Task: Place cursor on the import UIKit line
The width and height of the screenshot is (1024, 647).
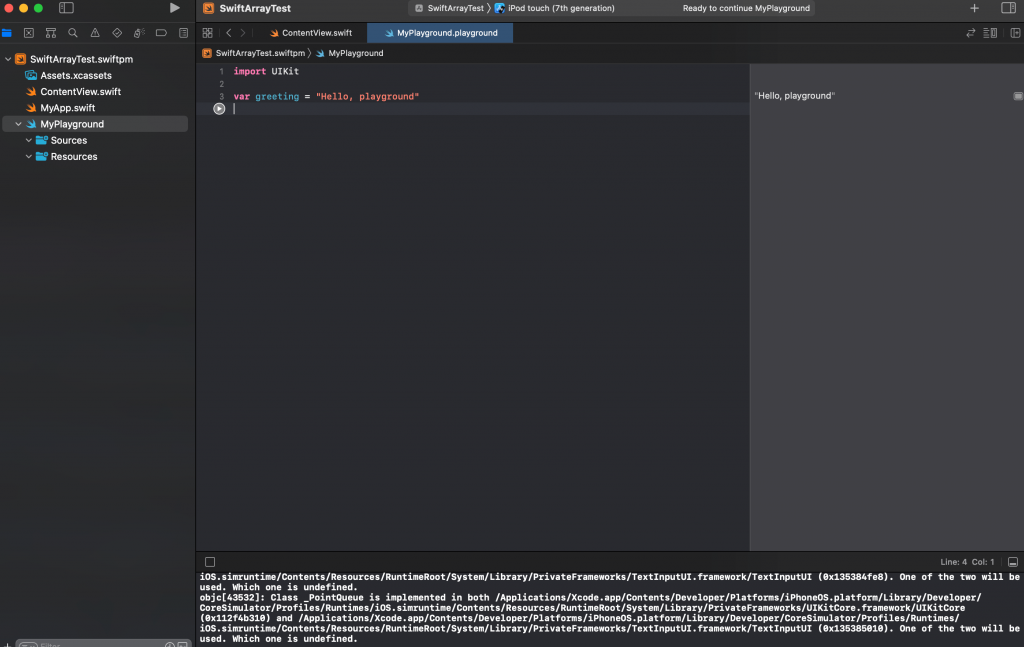Action: (266, 71)
